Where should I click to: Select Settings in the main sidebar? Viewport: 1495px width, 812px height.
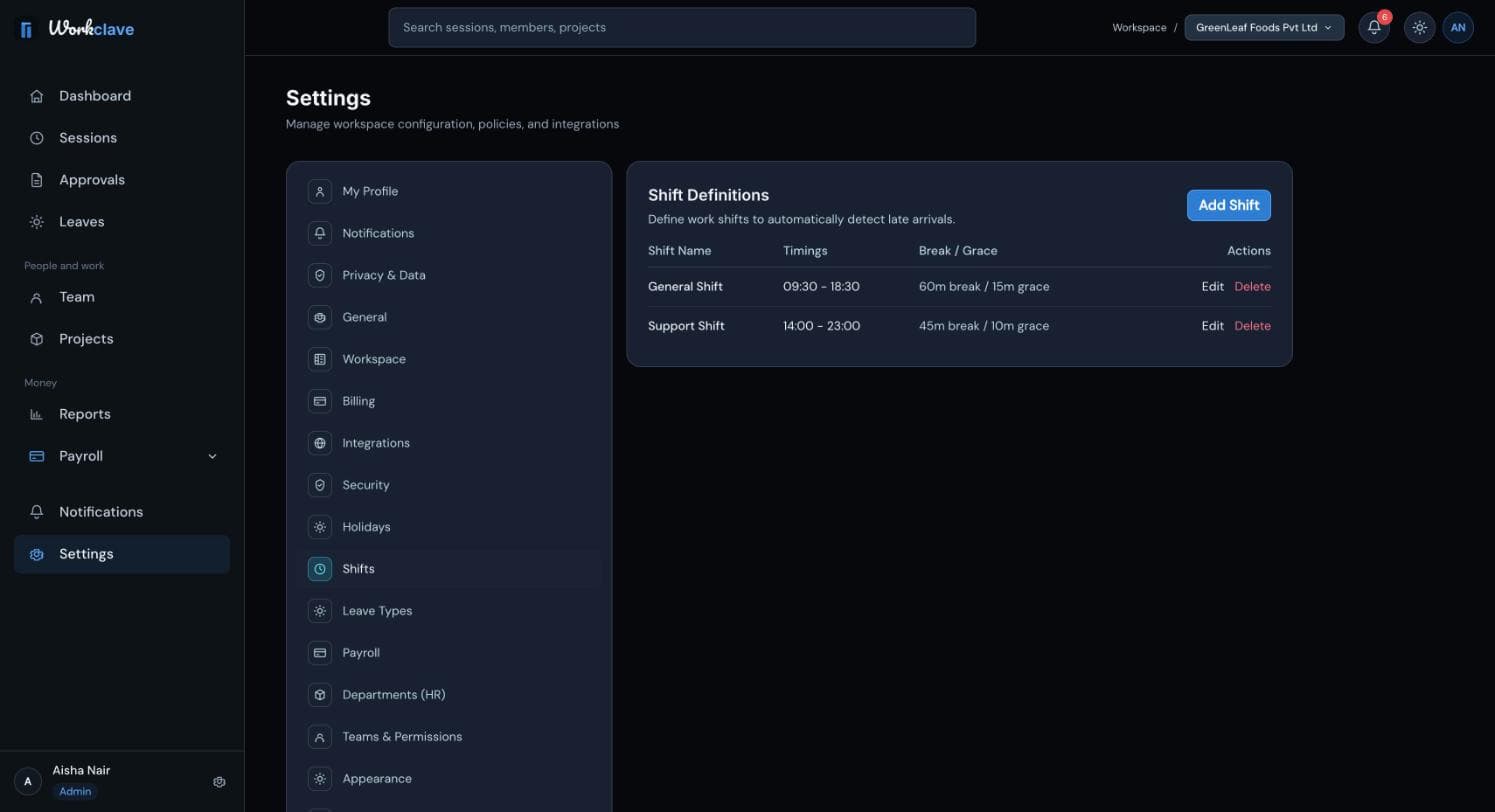click(x=122, y=554)
